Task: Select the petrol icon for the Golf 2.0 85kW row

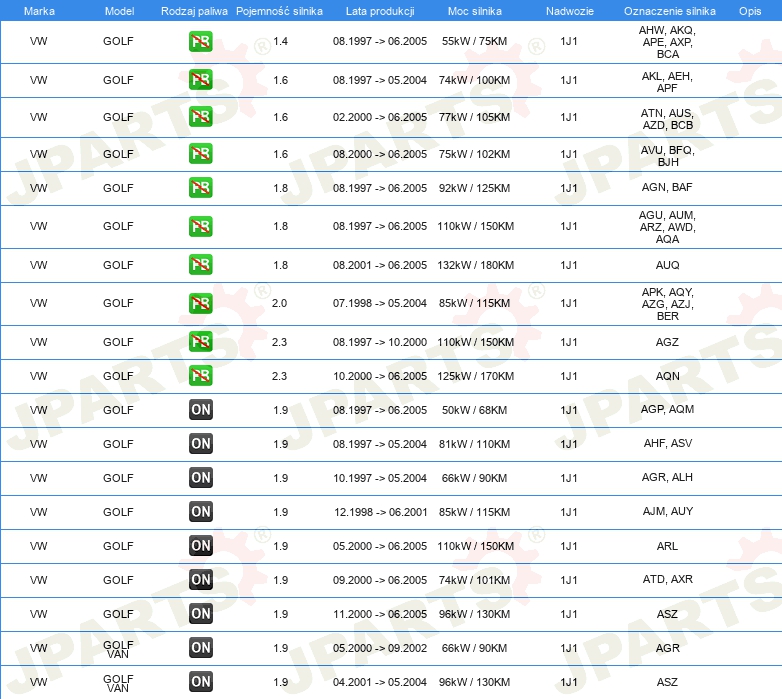Action: point(200,303)
